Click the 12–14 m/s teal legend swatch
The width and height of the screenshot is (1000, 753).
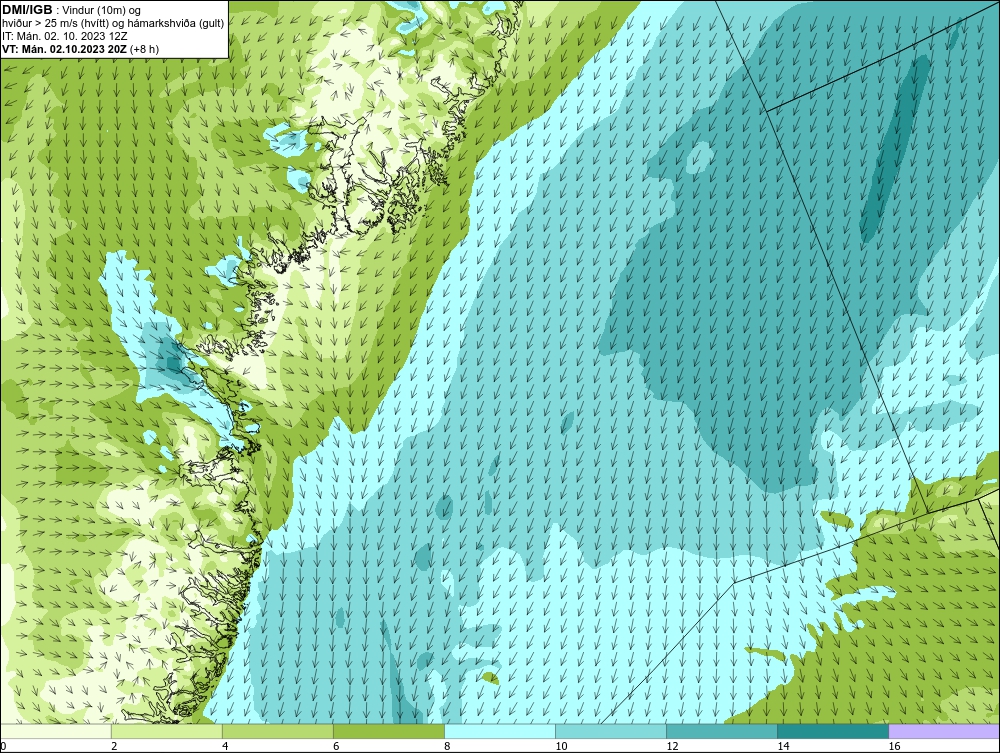tap(722, 731)
